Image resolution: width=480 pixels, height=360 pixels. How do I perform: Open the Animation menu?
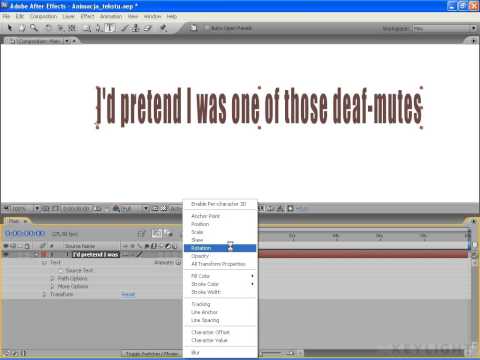[x=111, y=16]
